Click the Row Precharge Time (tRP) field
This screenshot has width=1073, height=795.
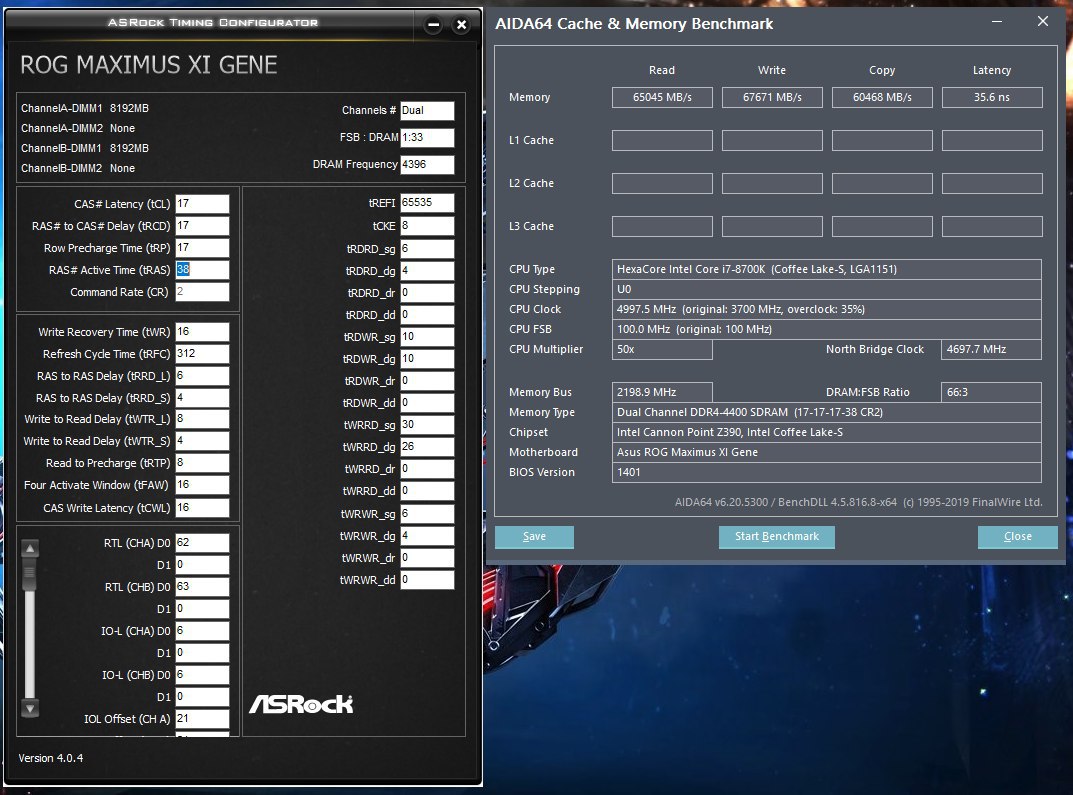(202, 248)
